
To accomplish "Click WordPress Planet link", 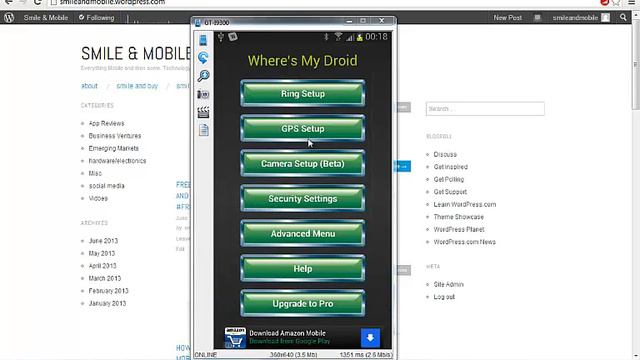I will click(459, 229).
